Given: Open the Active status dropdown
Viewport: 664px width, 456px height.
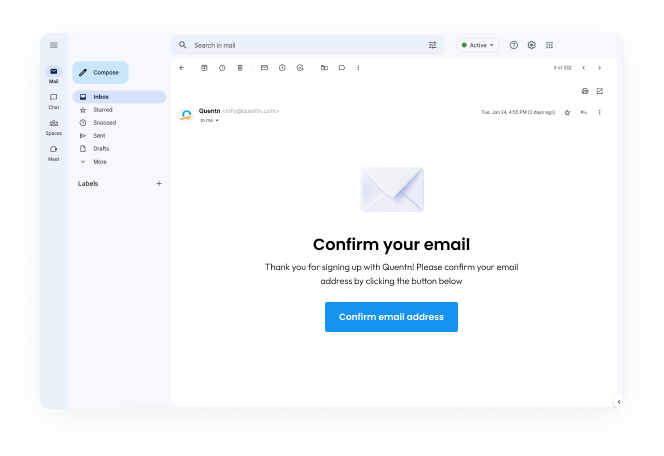Looking at the screenshot, I should pos(478,45).
